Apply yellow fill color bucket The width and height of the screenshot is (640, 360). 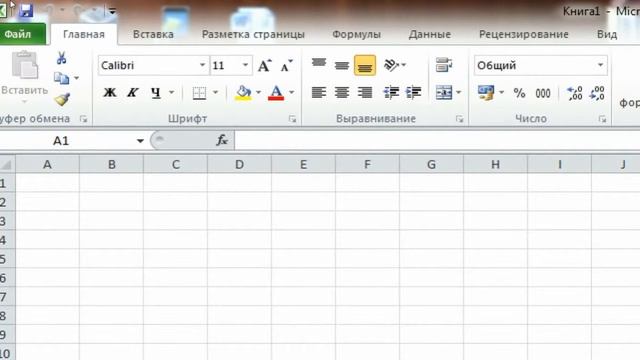coord(243,93)
